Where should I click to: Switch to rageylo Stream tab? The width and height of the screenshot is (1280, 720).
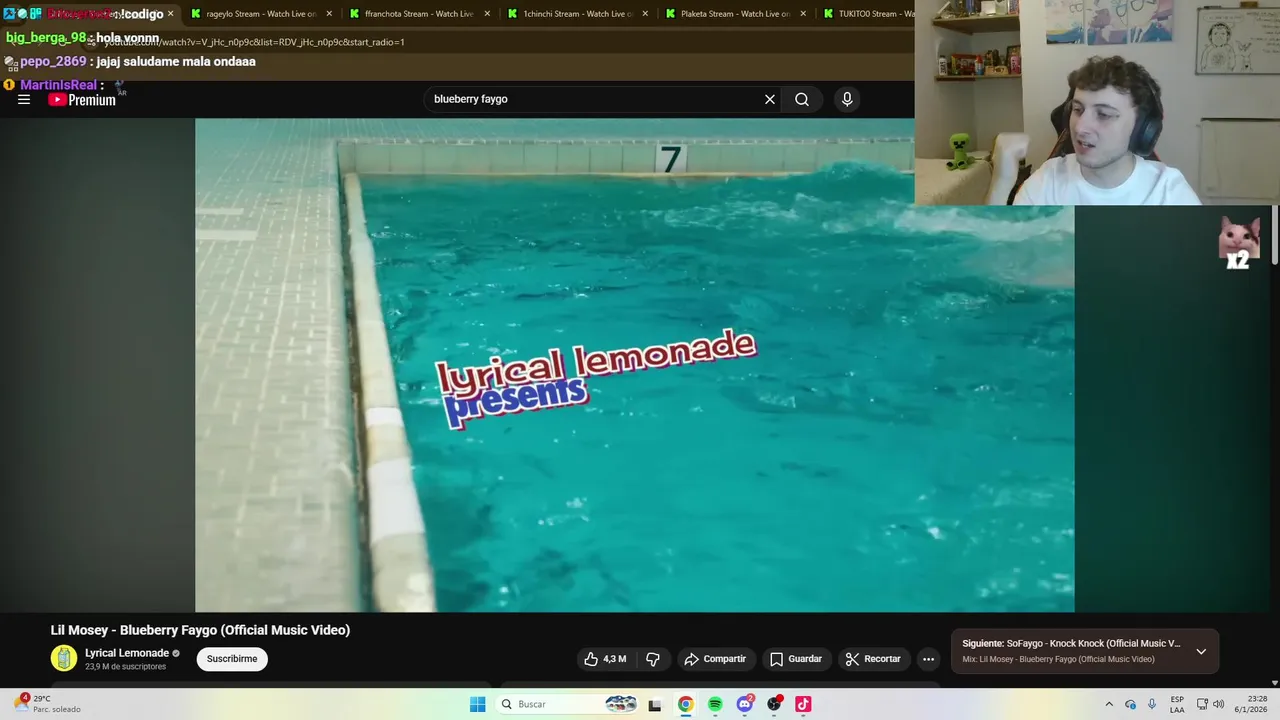(x=260, y=14)
